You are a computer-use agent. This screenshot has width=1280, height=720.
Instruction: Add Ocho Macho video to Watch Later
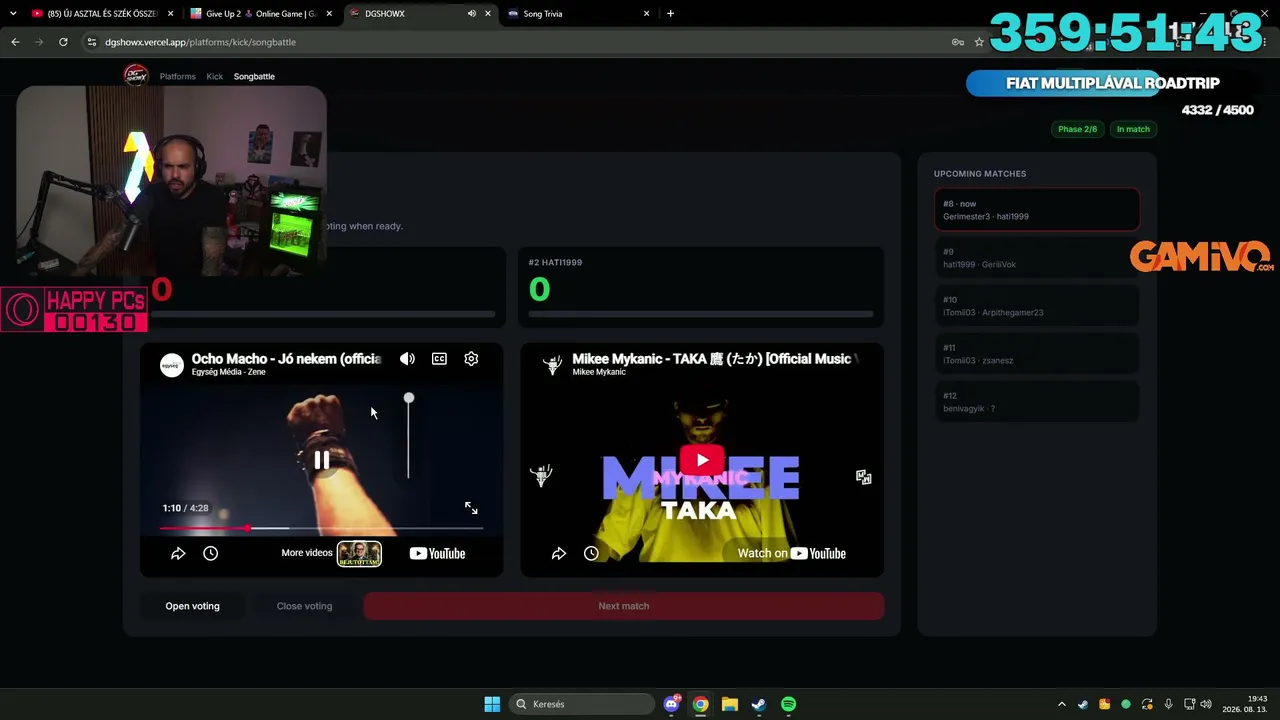click(x=210, y=553)
